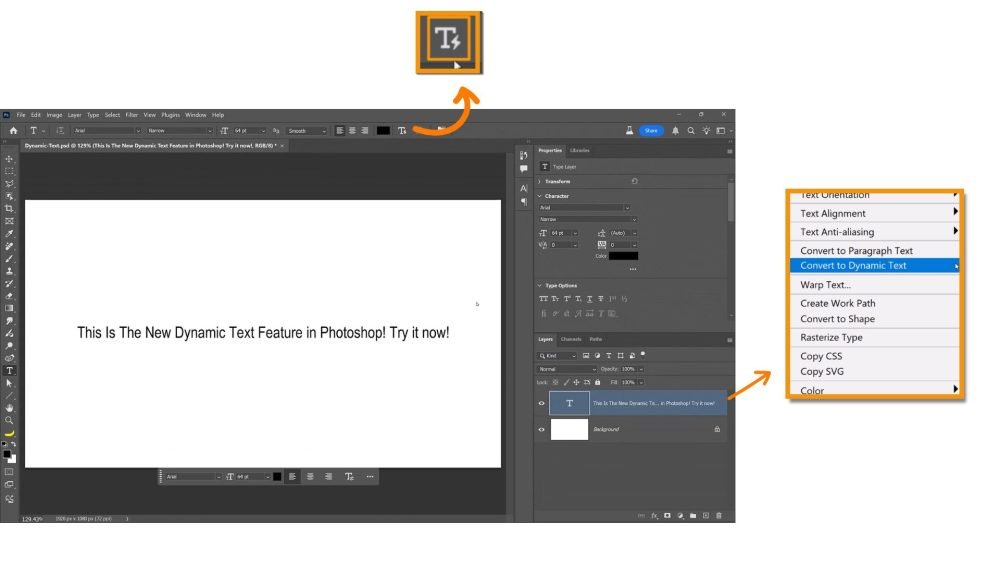
Task: Delete layer with trash icon
Action: [x=719, y=516]
